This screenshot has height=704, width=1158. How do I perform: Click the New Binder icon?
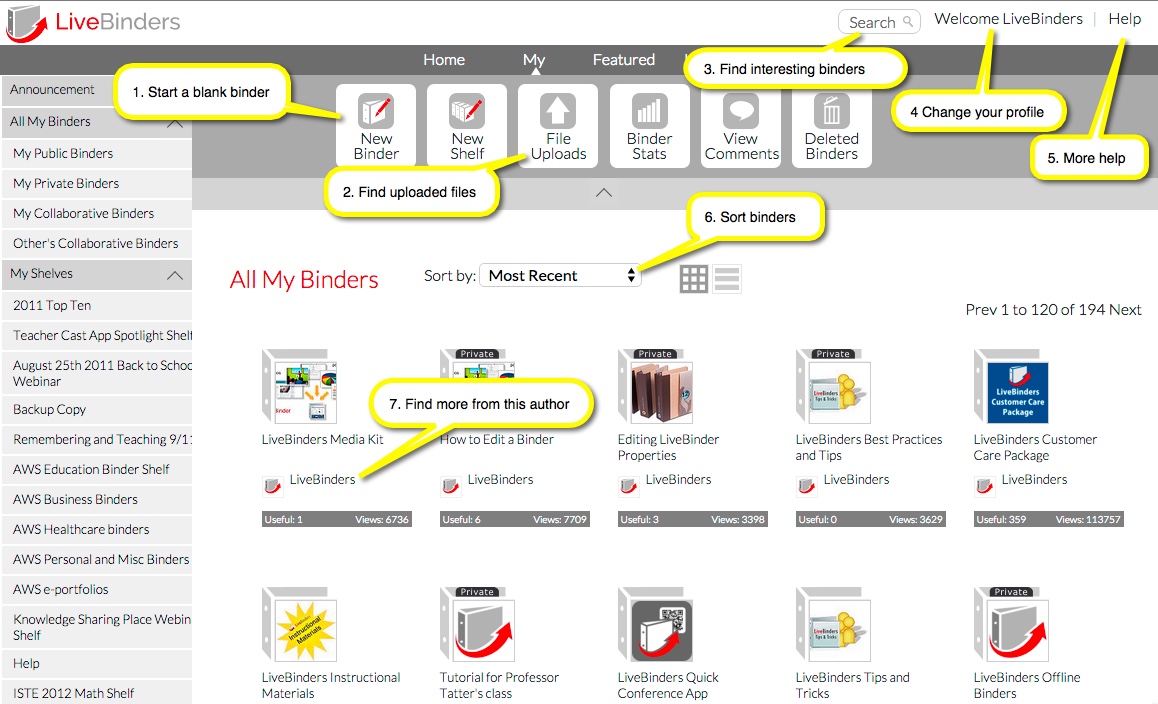click(376, 112)
